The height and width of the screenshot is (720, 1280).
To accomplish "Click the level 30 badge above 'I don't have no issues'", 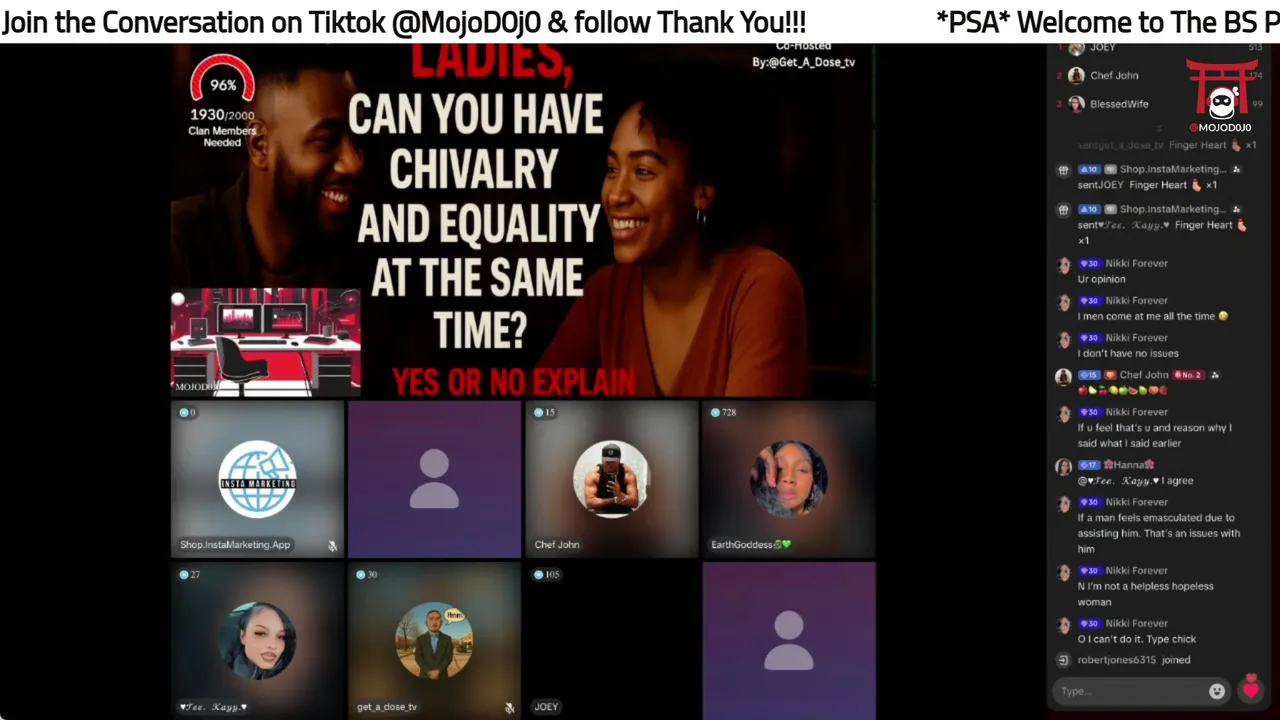I will tap(1089, 338).
